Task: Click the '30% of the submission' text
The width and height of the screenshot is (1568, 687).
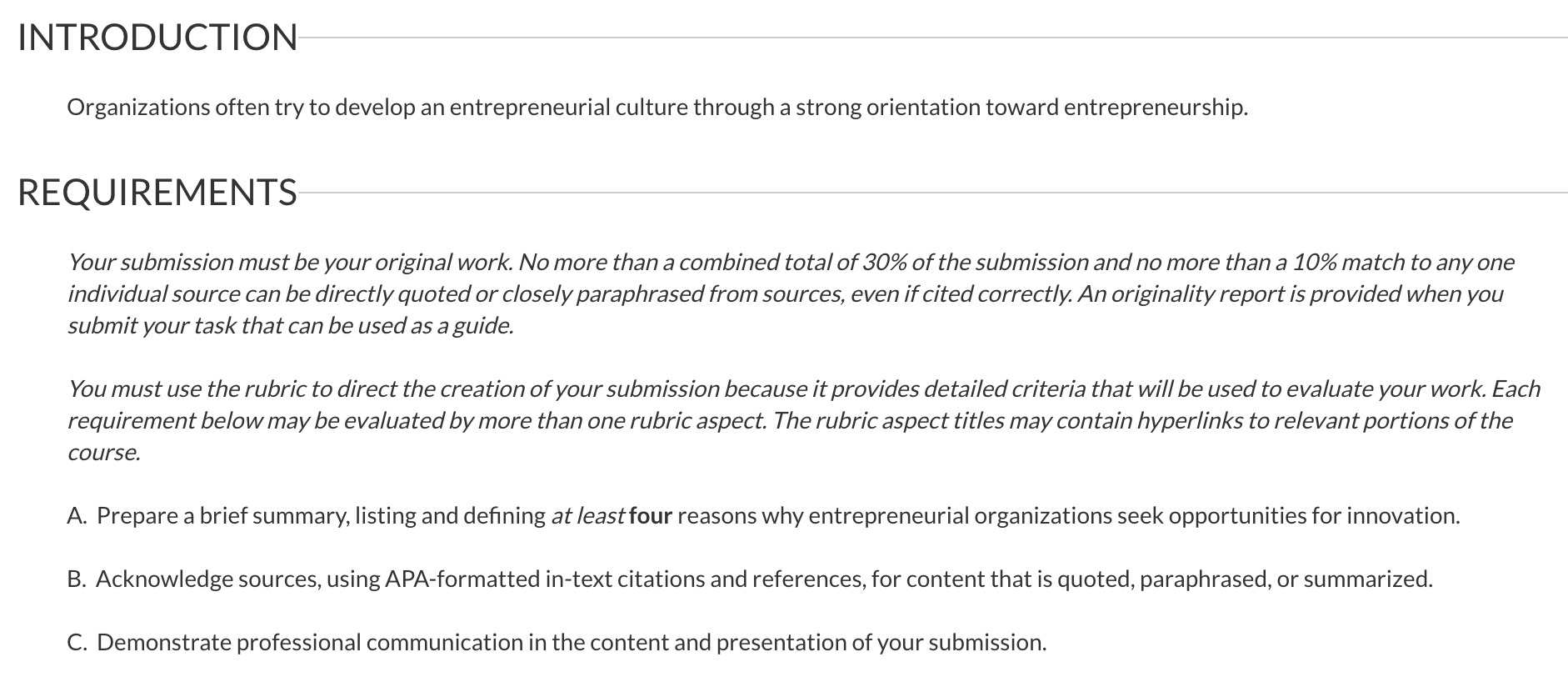Action: coord(975,263)
